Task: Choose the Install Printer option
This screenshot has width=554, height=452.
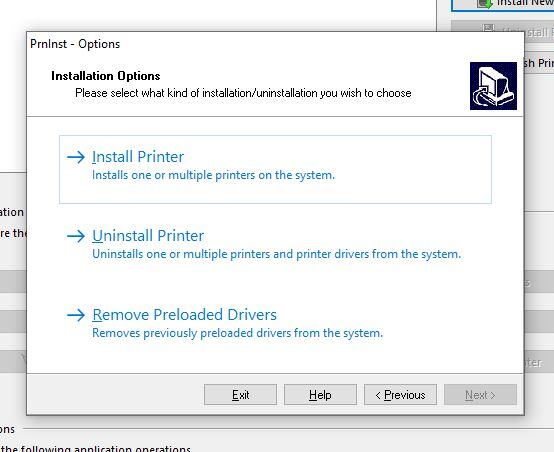Action: (138, 157)
